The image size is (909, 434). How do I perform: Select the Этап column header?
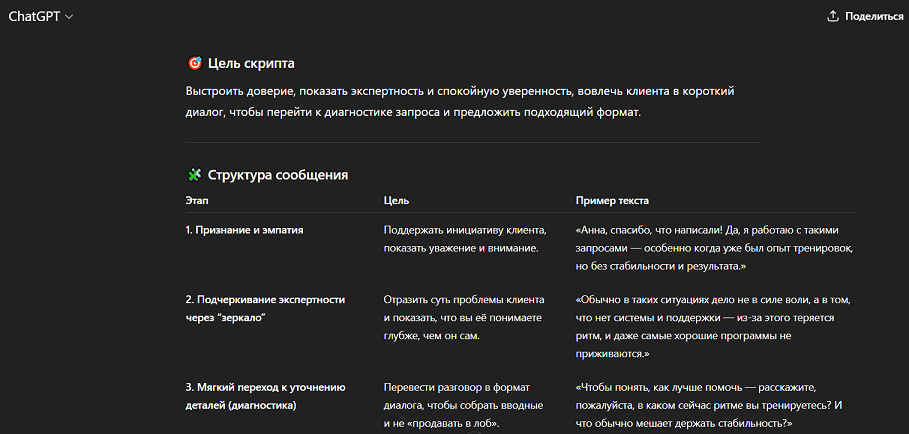(x=197, y=200)
